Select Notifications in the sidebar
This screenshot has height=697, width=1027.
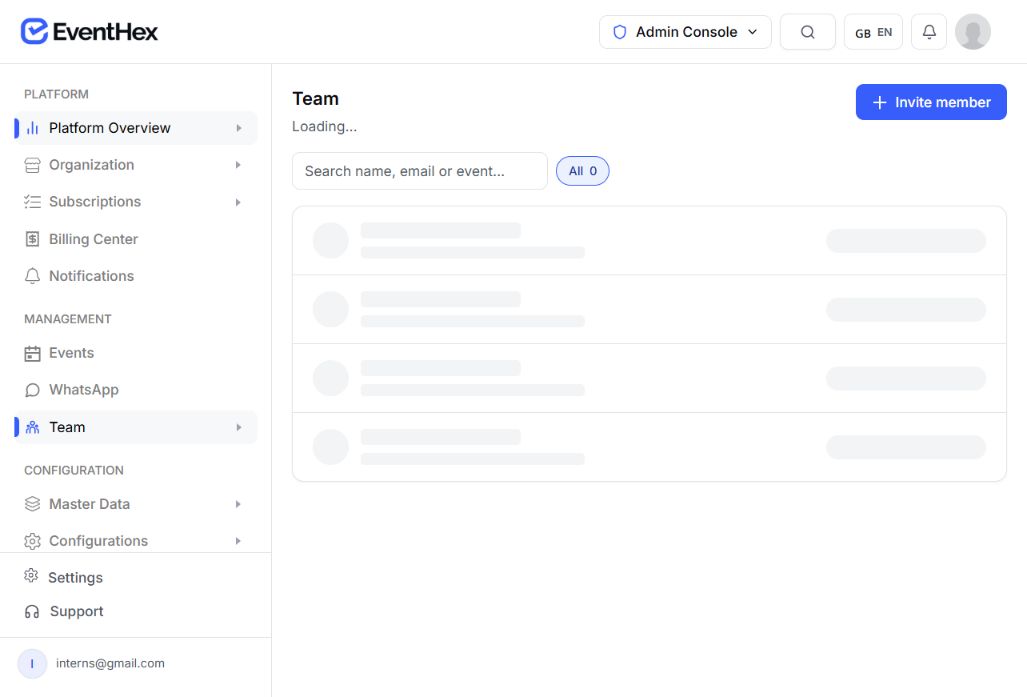(136, 276)
